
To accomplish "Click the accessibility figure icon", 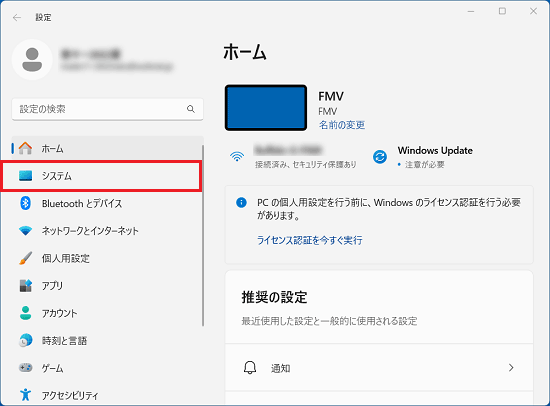I will point(25,395).
